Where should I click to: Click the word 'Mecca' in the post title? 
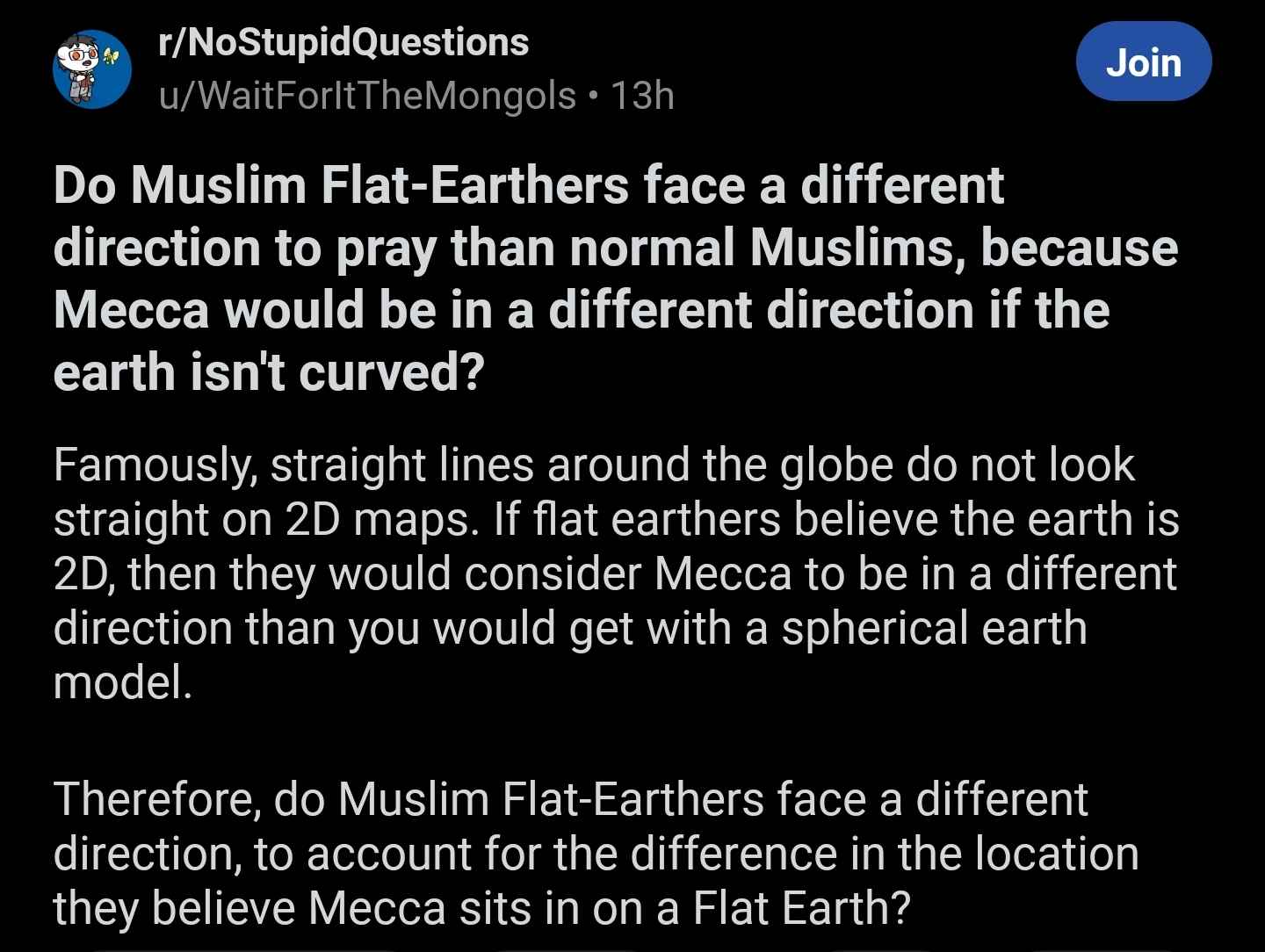(x=131, y=311)
